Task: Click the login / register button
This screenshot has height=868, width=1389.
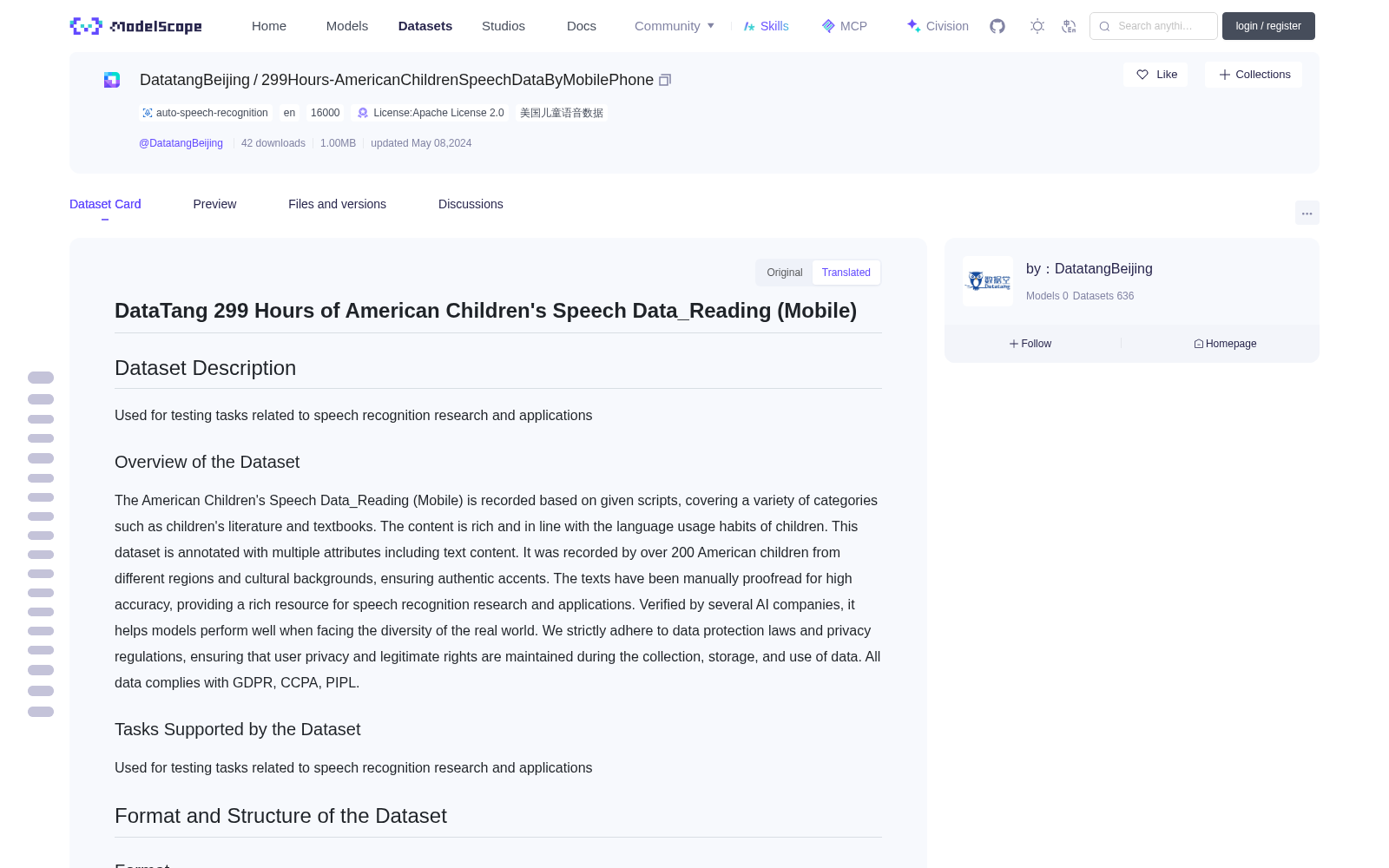Action: click(x=1268, y=26)
